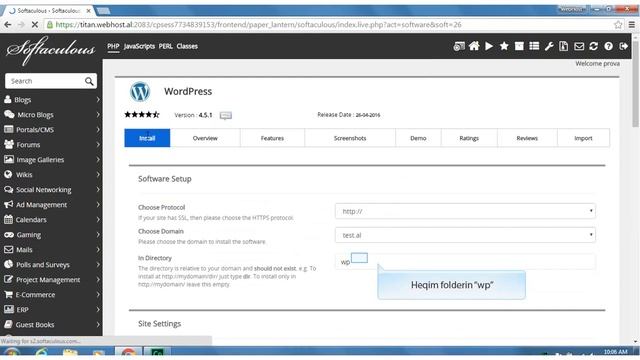Screen dimensions: 640x360
Task: Open the Screenshots tab
Action: [350, 138]
